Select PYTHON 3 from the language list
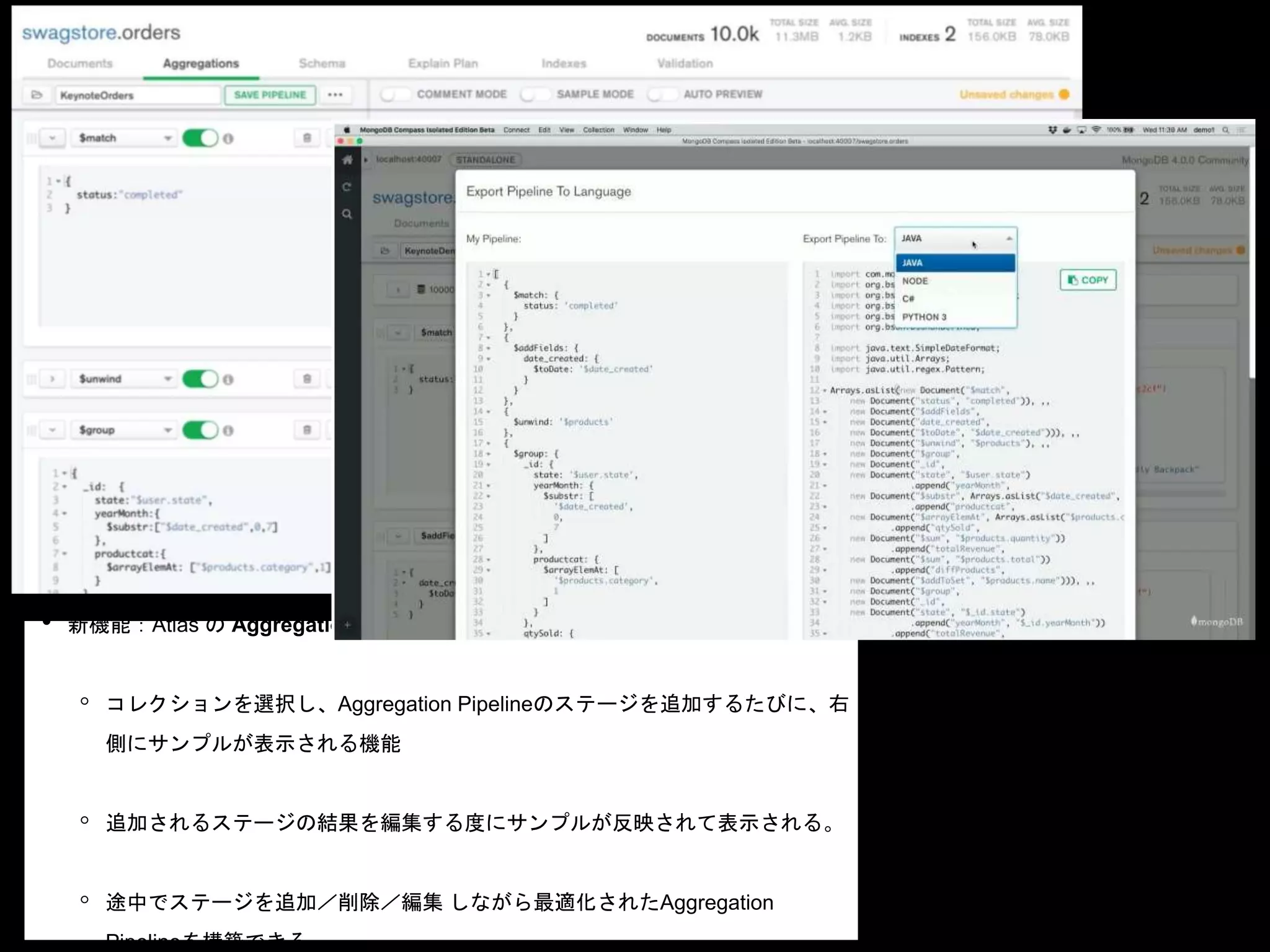The width and height of the screenshot is (1270, 952). pos(955,317)
